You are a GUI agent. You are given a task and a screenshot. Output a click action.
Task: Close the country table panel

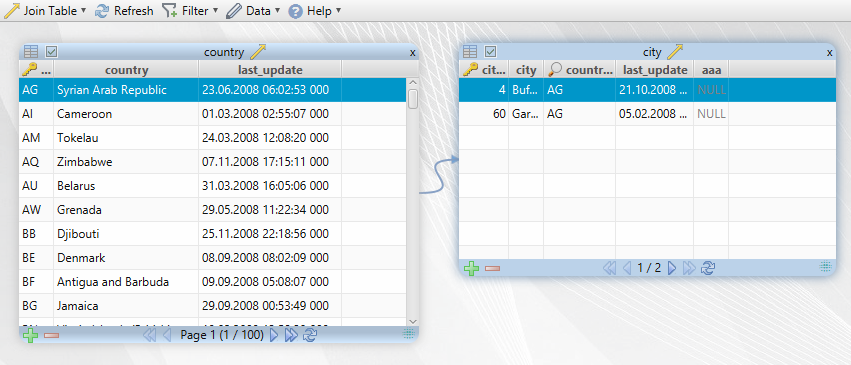coord(412,53)
